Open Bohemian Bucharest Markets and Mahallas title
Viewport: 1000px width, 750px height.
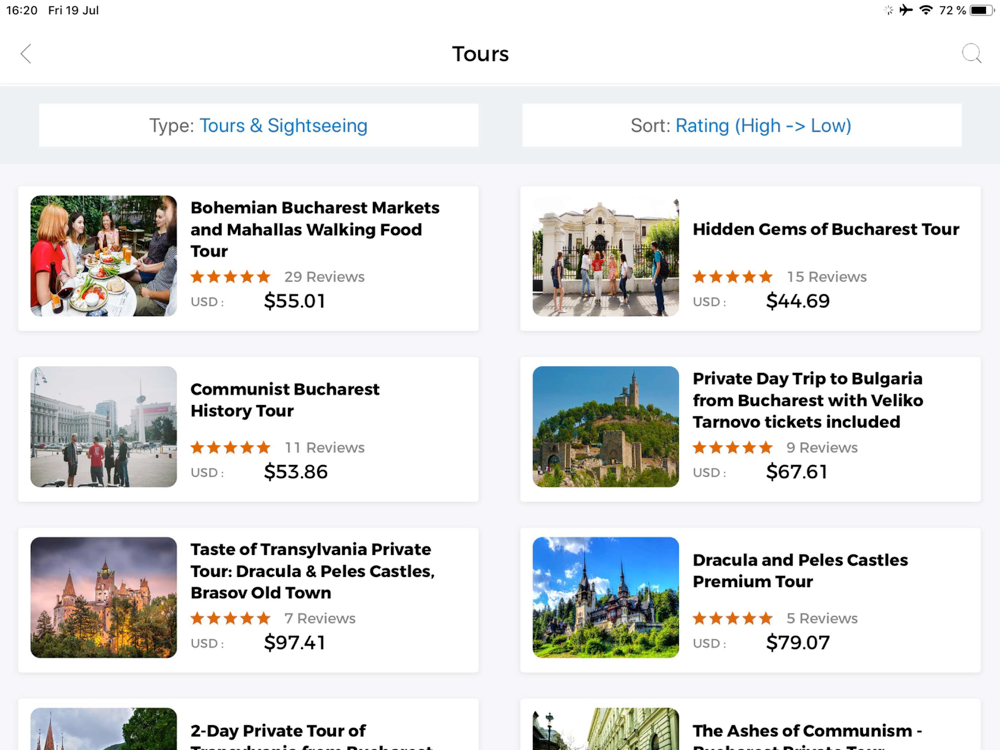[x=315, y=230]
